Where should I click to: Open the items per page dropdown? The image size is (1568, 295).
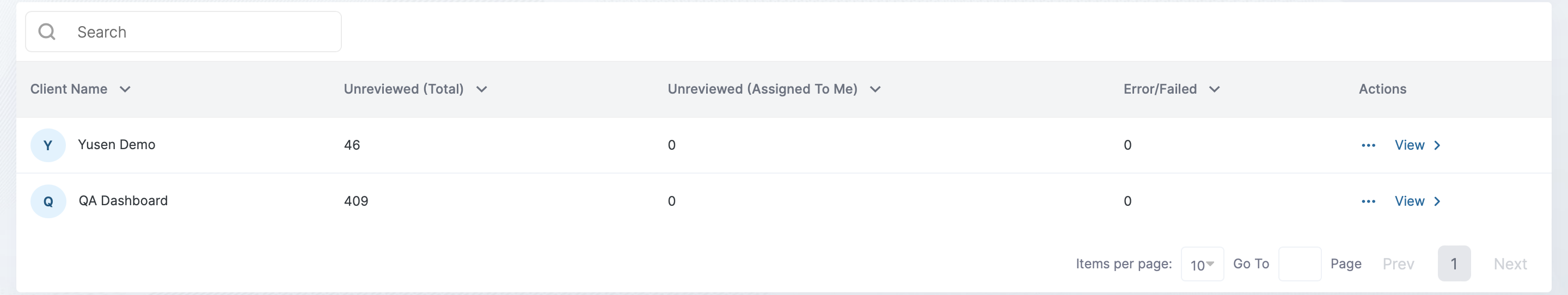(x=1202, y=264)
